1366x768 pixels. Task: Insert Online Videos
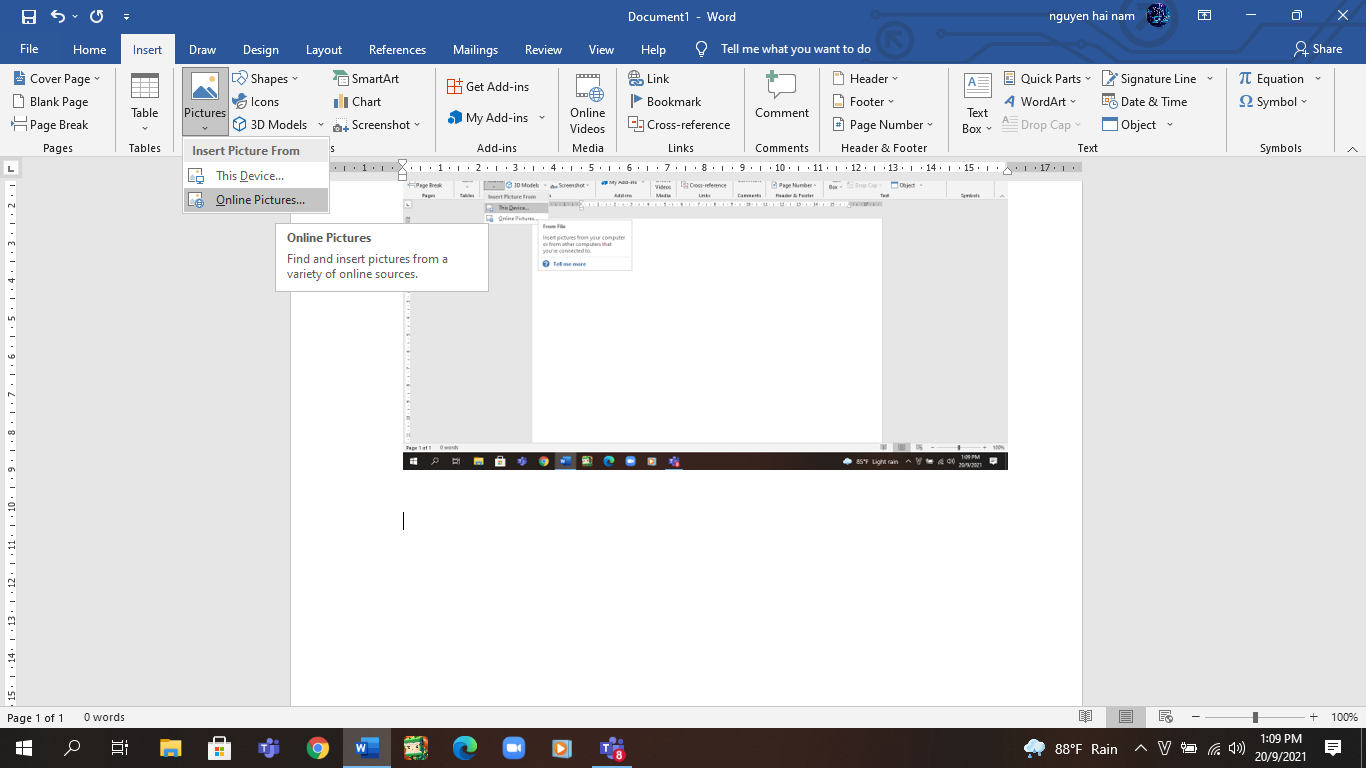point(588,103)
